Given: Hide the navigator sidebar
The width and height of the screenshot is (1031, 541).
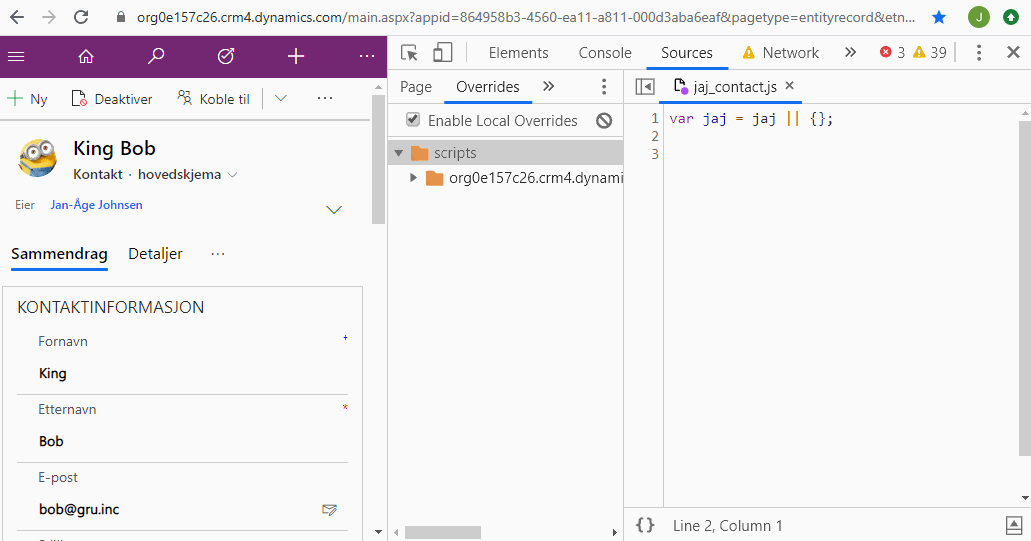Looking at the screenshot, I should (x=644, y=87).
